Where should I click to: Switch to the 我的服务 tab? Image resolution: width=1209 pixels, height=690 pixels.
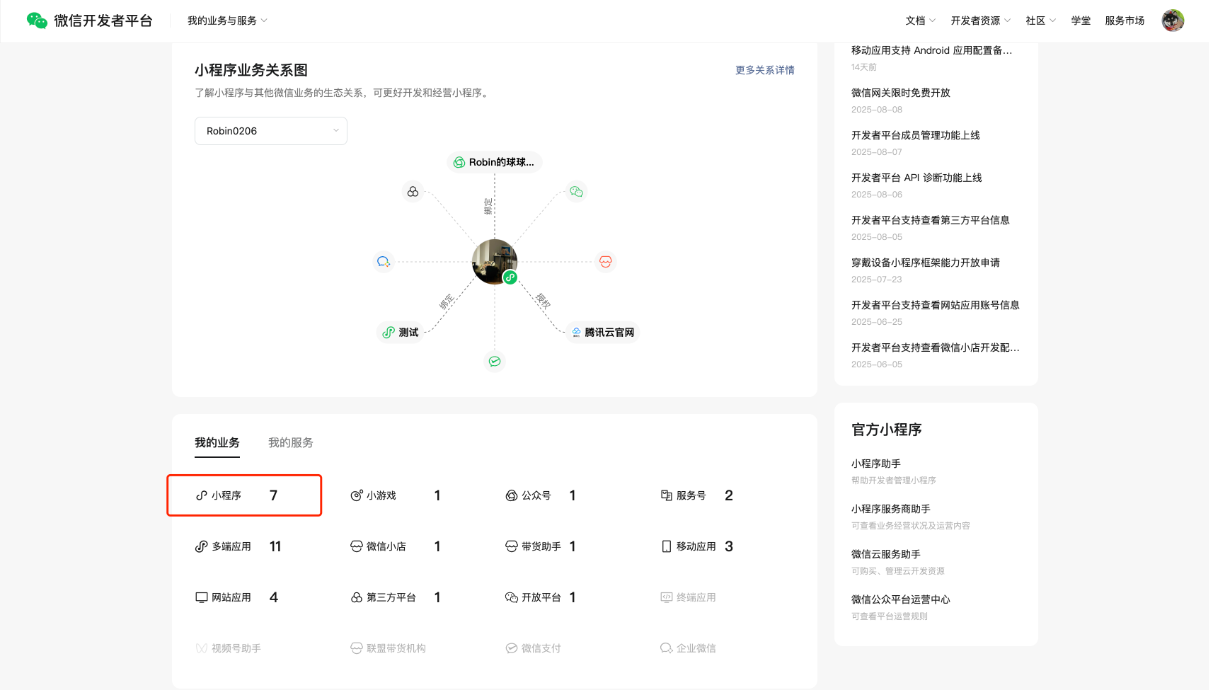click(290, 443)
